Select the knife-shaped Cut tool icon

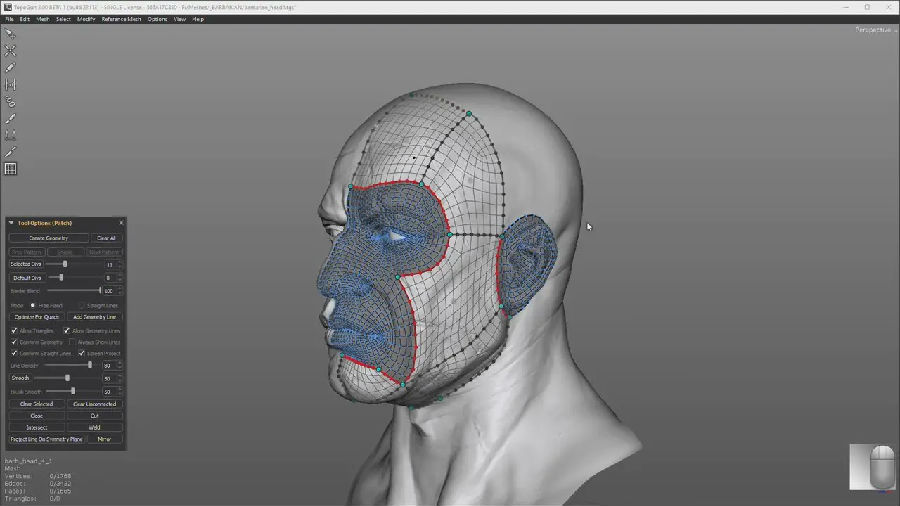(11, 152)
